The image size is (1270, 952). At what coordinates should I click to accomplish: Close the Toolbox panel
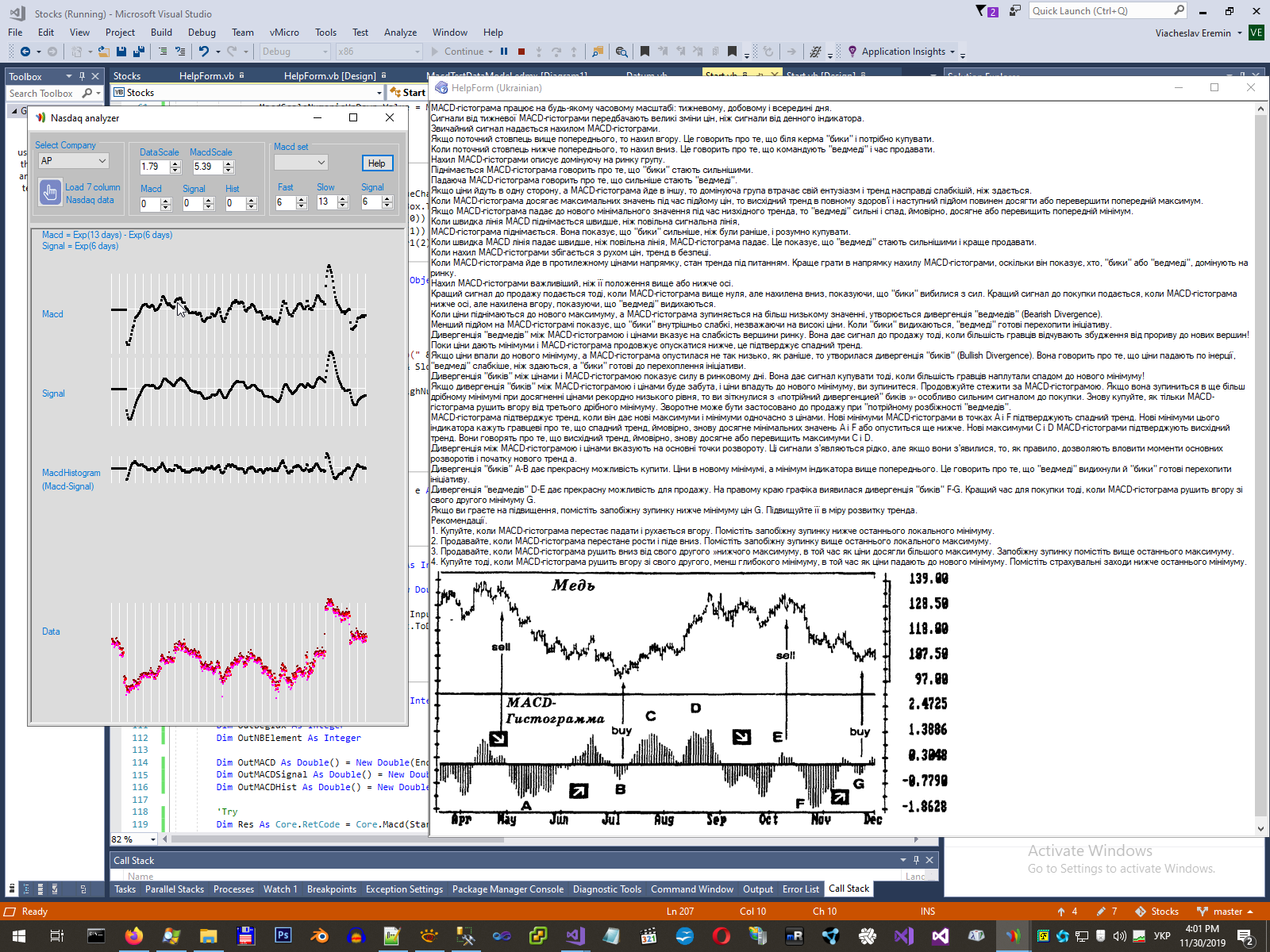(95, 76)
